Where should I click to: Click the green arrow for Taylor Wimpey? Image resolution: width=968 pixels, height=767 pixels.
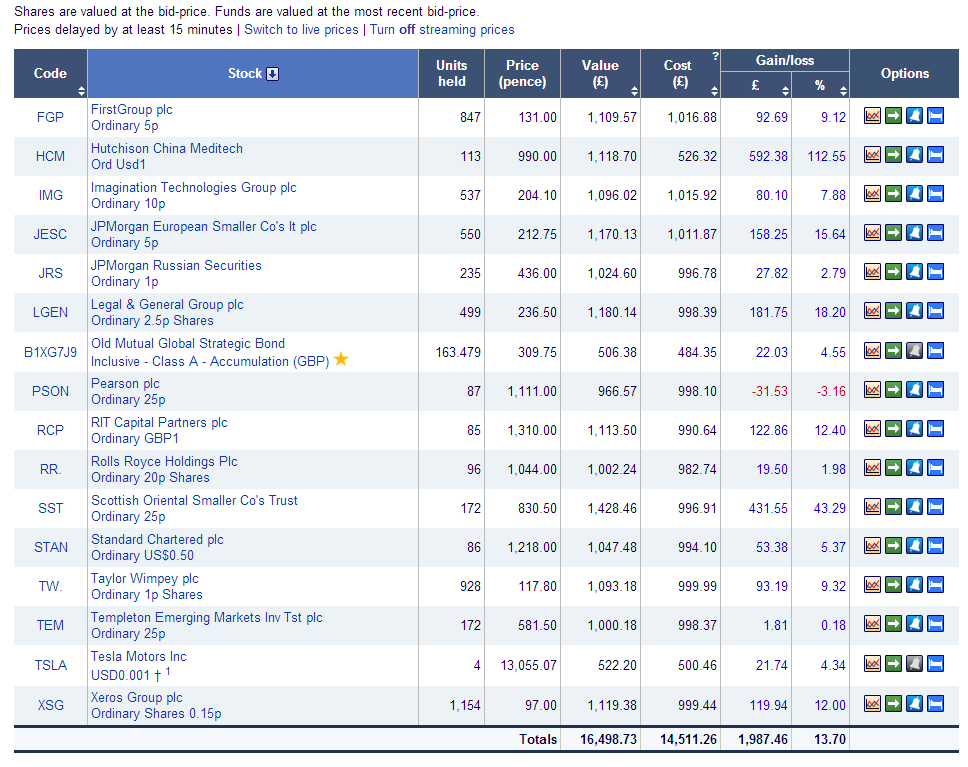[x=893, y=585]
